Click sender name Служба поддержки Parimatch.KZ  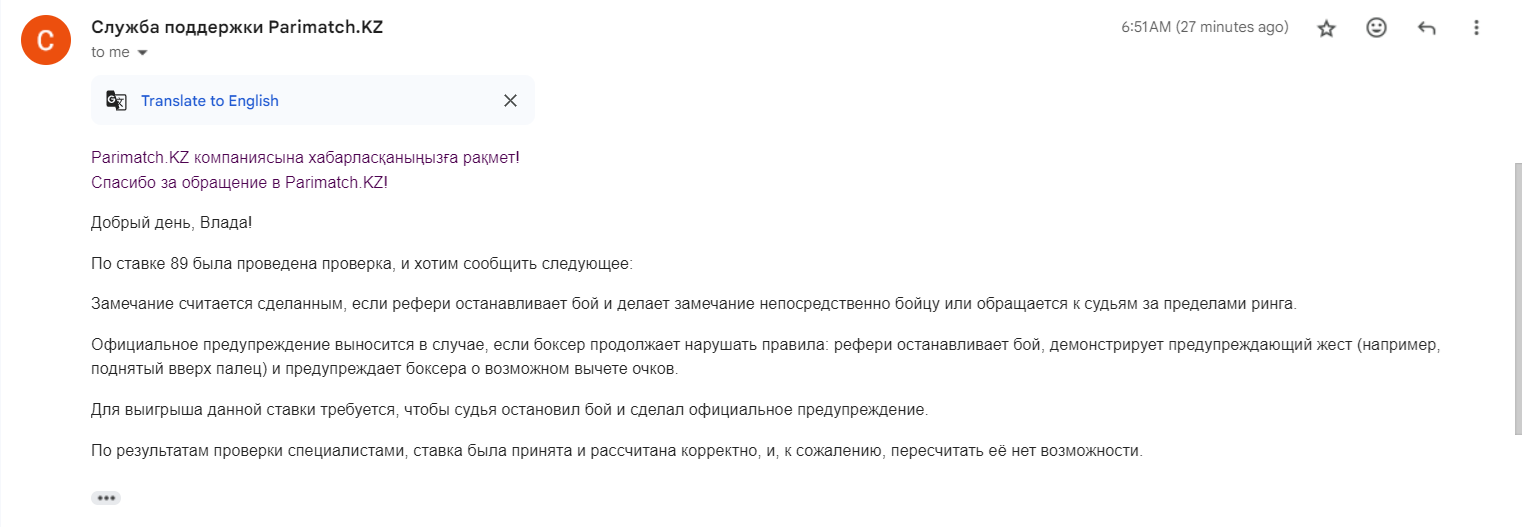[x=237, y=27]
